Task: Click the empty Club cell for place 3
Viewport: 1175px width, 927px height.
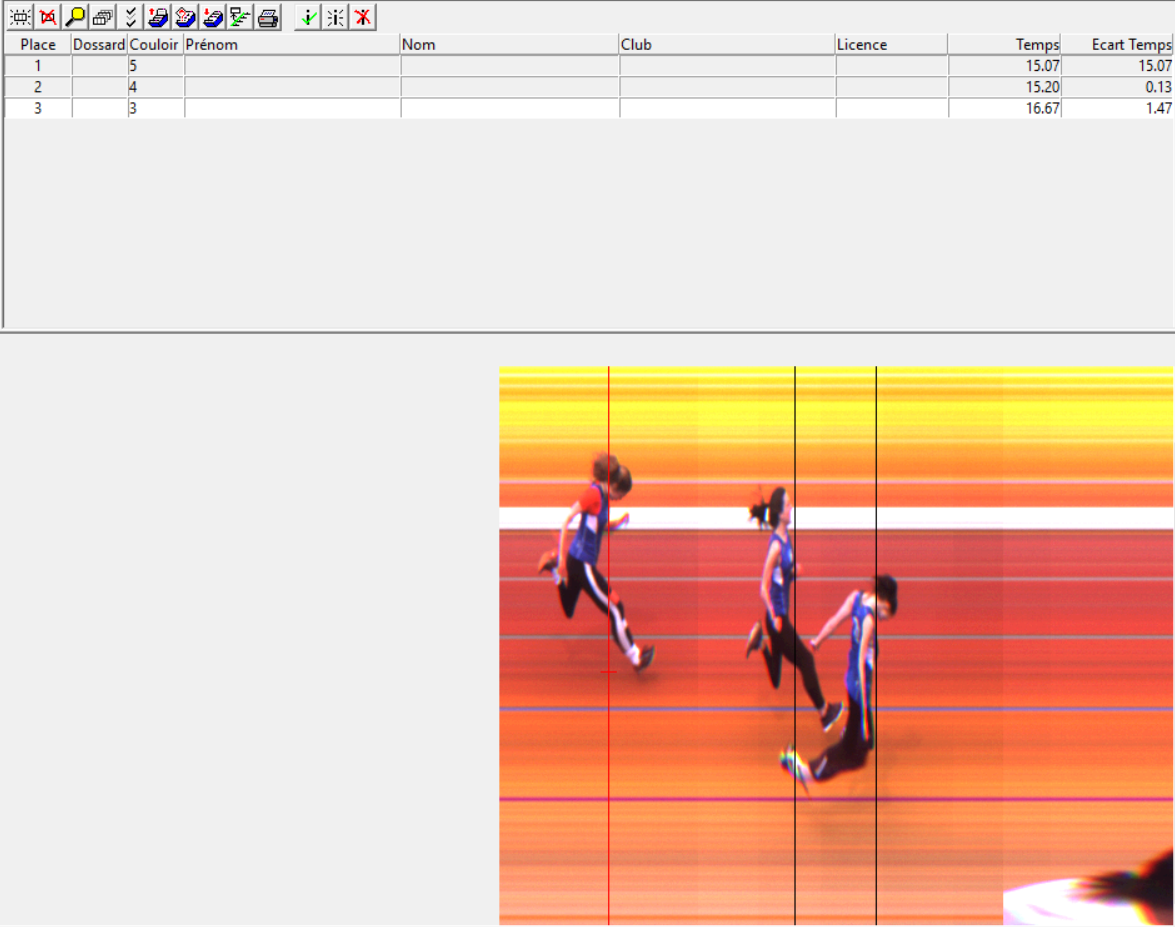Action: 727,108
